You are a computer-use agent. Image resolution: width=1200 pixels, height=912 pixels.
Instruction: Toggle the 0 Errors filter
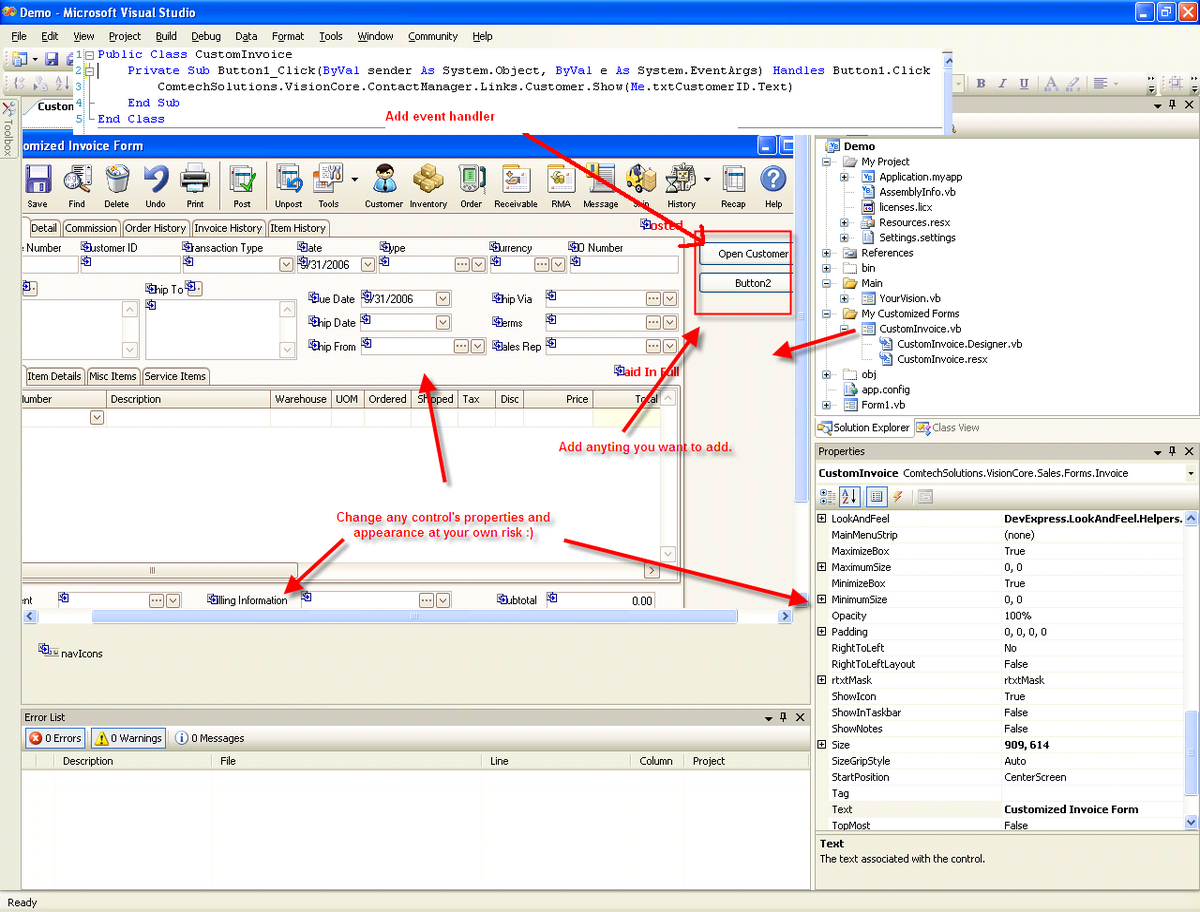56,738
